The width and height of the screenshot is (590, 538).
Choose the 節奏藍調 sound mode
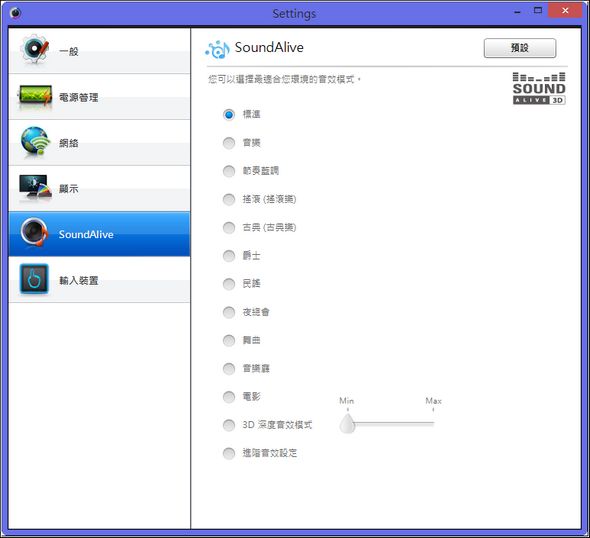click(229, 171)
